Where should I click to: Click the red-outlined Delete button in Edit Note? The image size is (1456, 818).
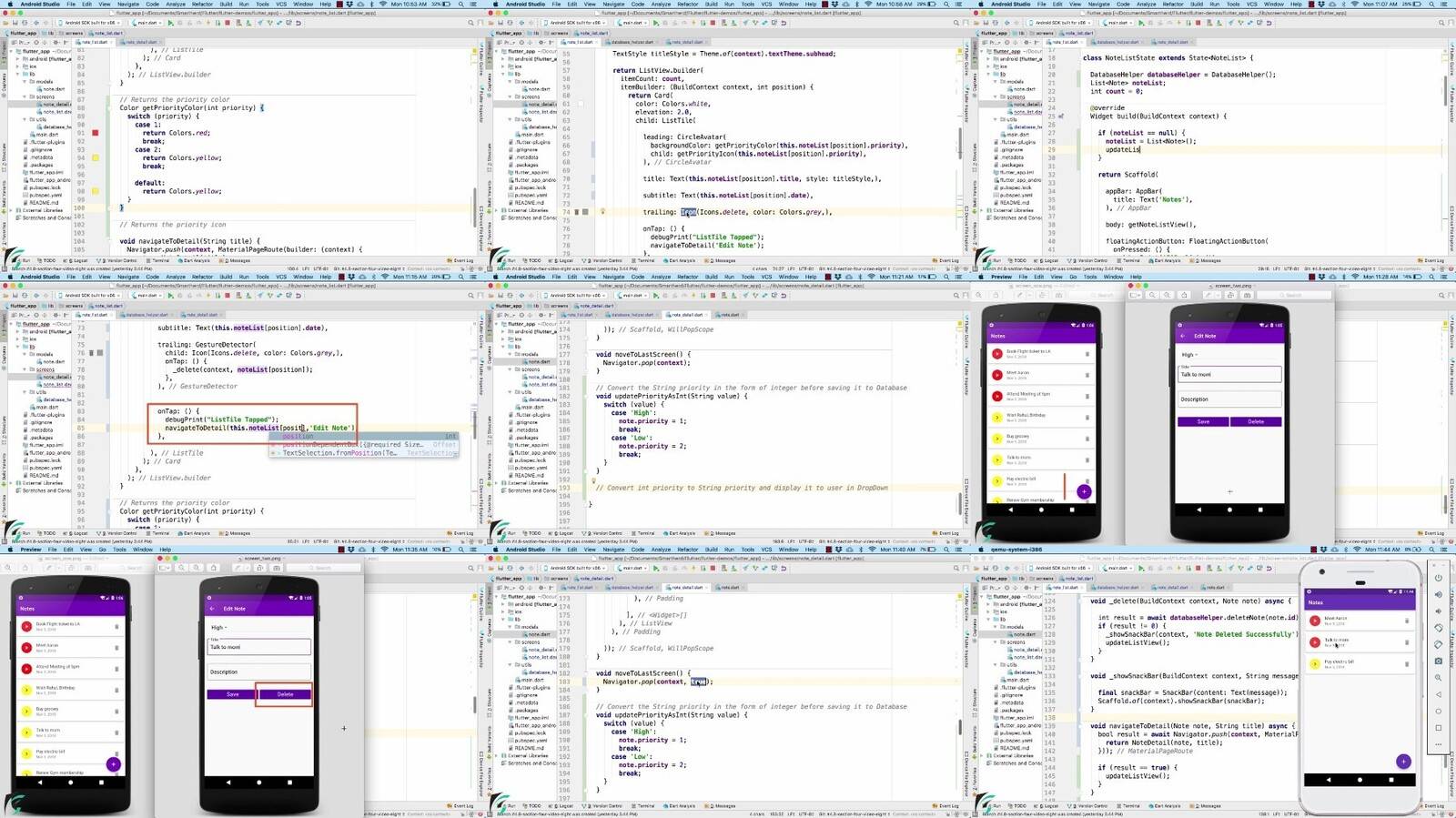(285, 694)
